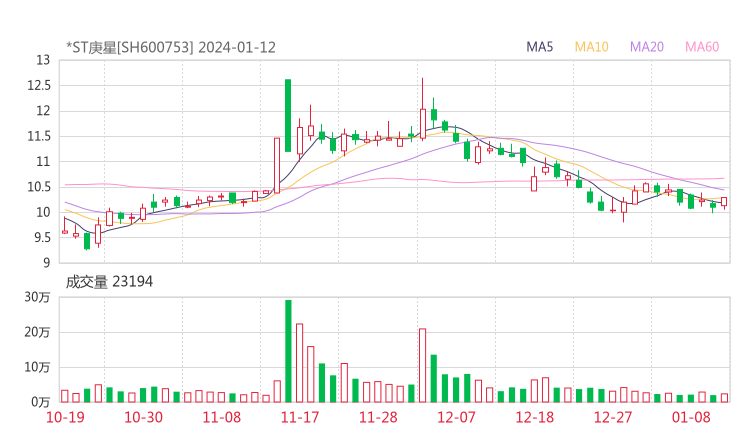The height and width of the screenshot is (440, 740).
Task: Click the 13 price axis label
Action: [x=43, y=60]
